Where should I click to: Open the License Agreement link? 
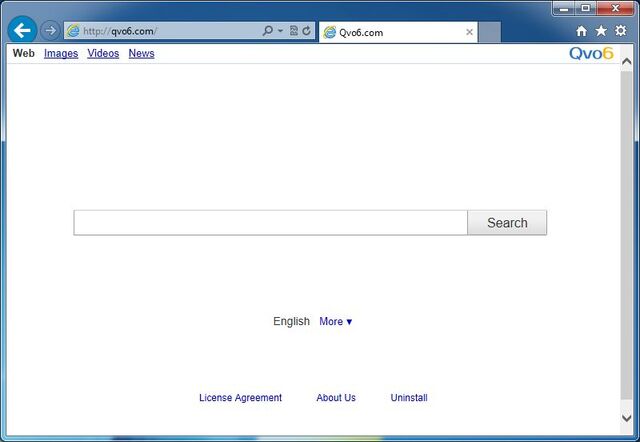click(x=240, y=398)
